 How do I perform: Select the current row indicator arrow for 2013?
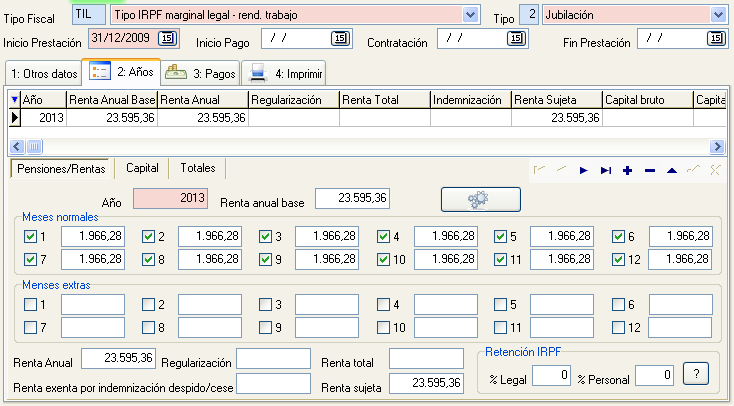(x=15, y=118)
